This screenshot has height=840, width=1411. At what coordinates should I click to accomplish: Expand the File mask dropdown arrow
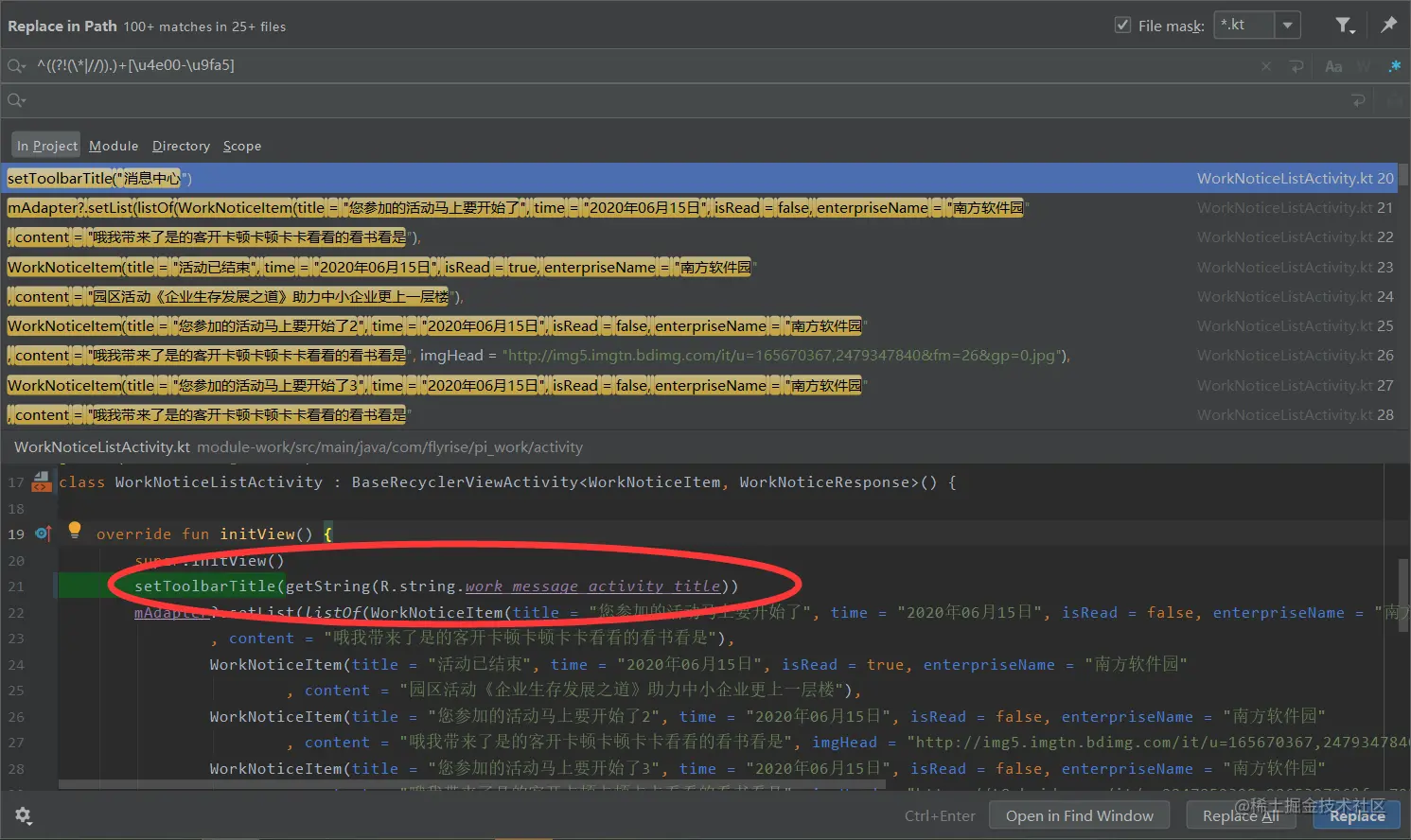pos(1287,26)
